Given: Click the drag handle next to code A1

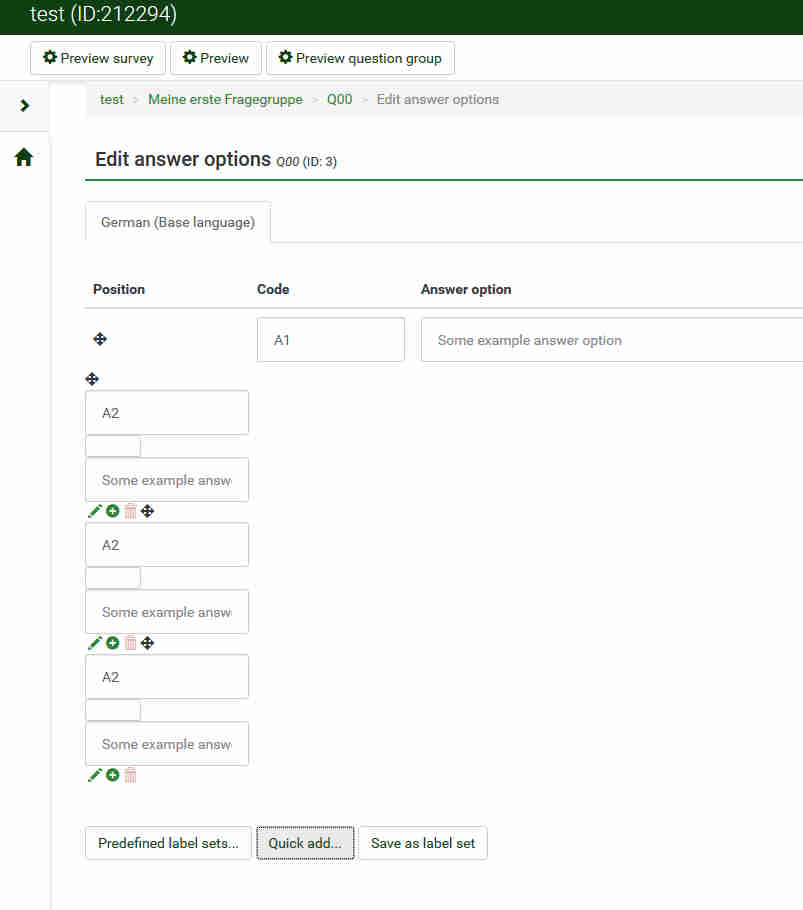Looking at the screenshot, I should 100,340.
